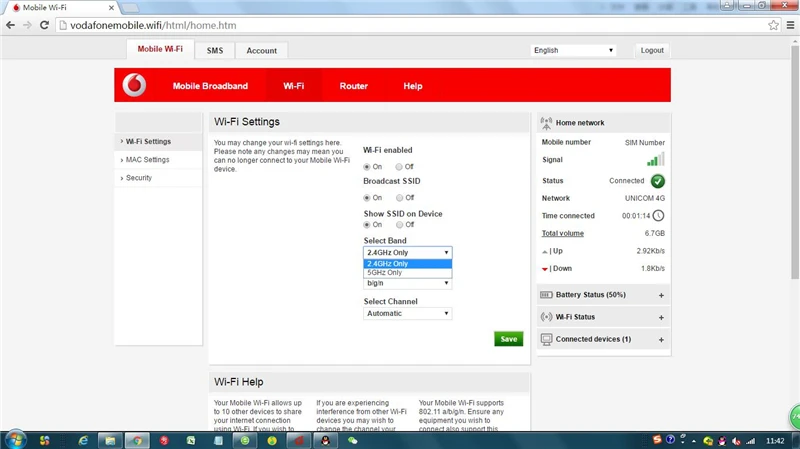Choose 2.4GHz Only from the band list

[x=407, y=264]
